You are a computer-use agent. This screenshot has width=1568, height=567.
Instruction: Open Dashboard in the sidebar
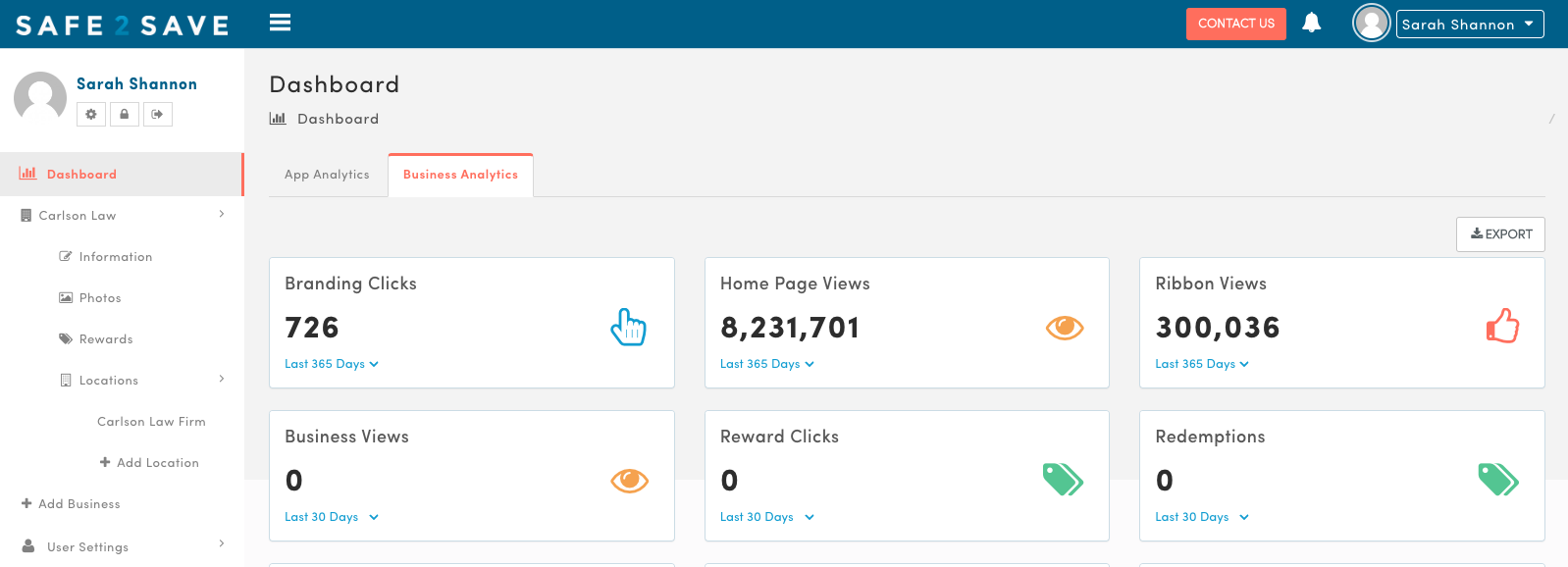pos(122,174)
